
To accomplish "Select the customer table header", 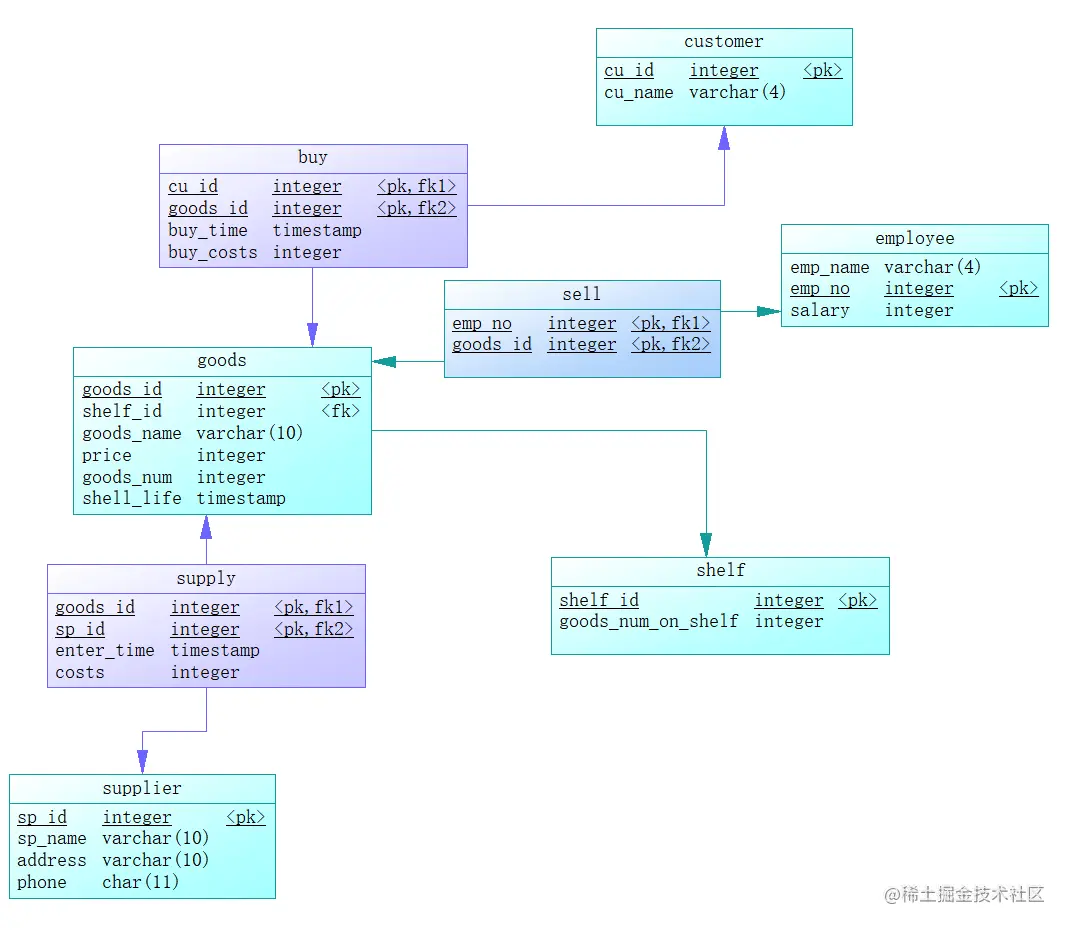I will point(723,42).
